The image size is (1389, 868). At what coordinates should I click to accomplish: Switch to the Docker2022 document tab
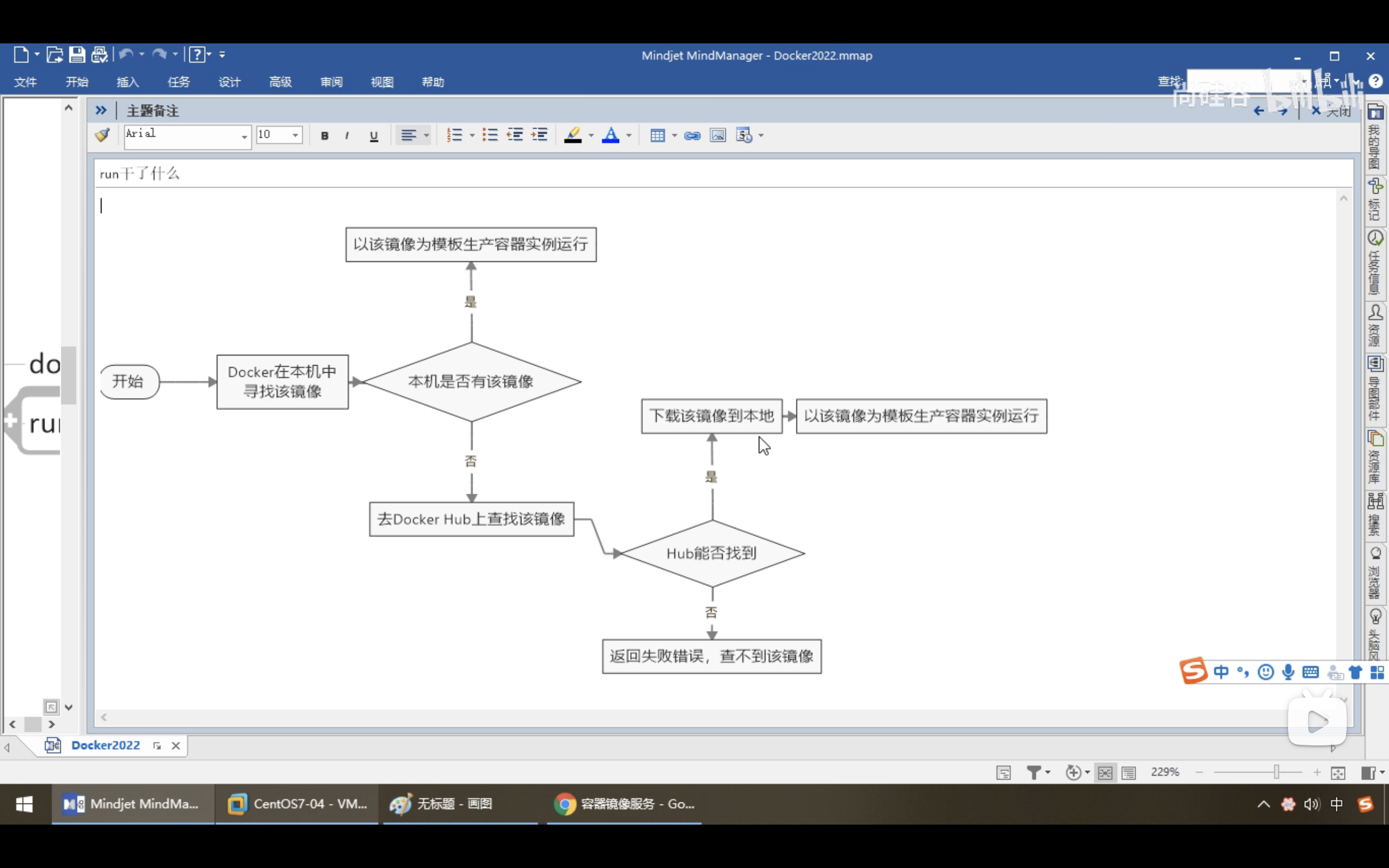(106, 745)
